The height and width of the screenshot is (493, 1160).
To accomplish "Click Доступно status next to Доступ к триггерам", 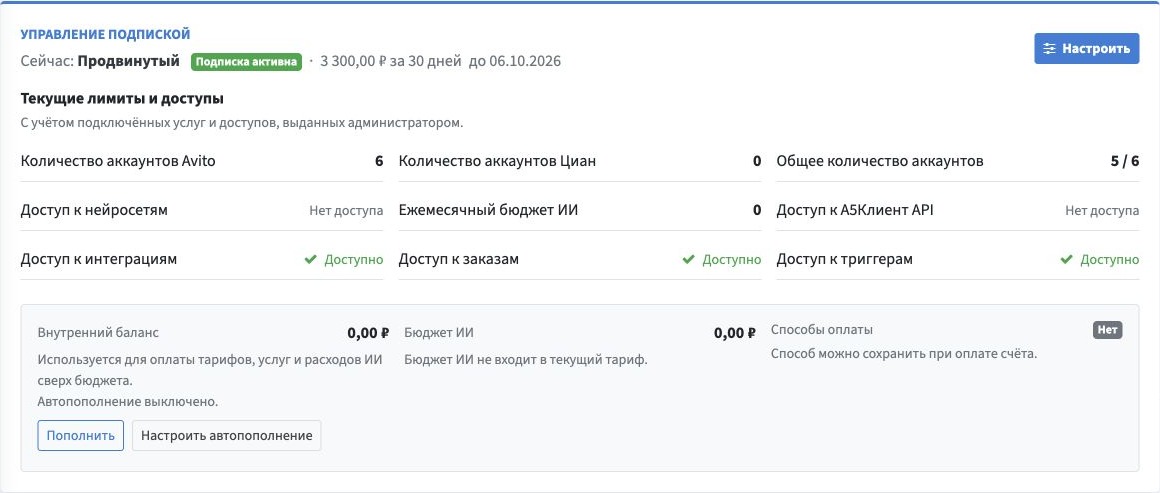I will pyautogui.click(x=1110, y=260).
